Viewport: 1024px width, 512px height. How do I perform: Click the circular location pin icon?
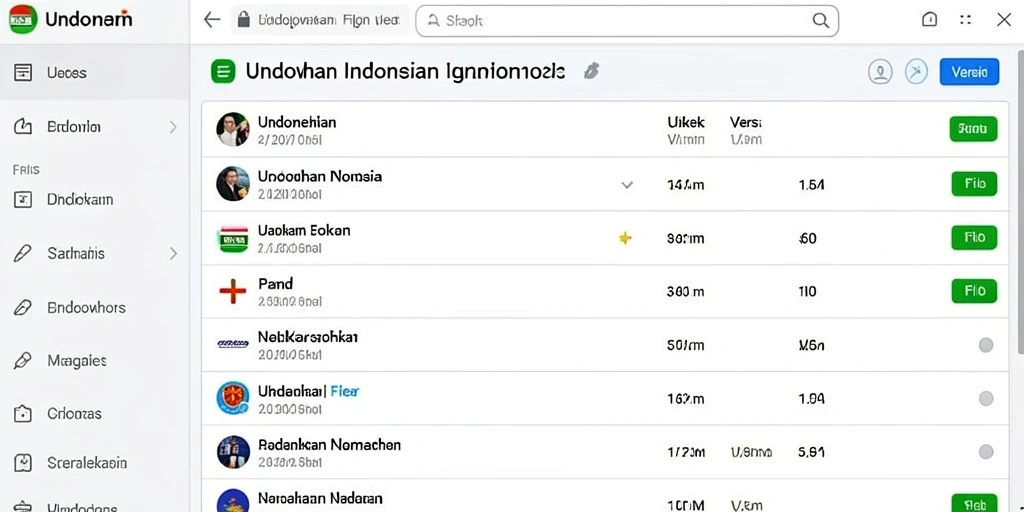coord(880,72)
